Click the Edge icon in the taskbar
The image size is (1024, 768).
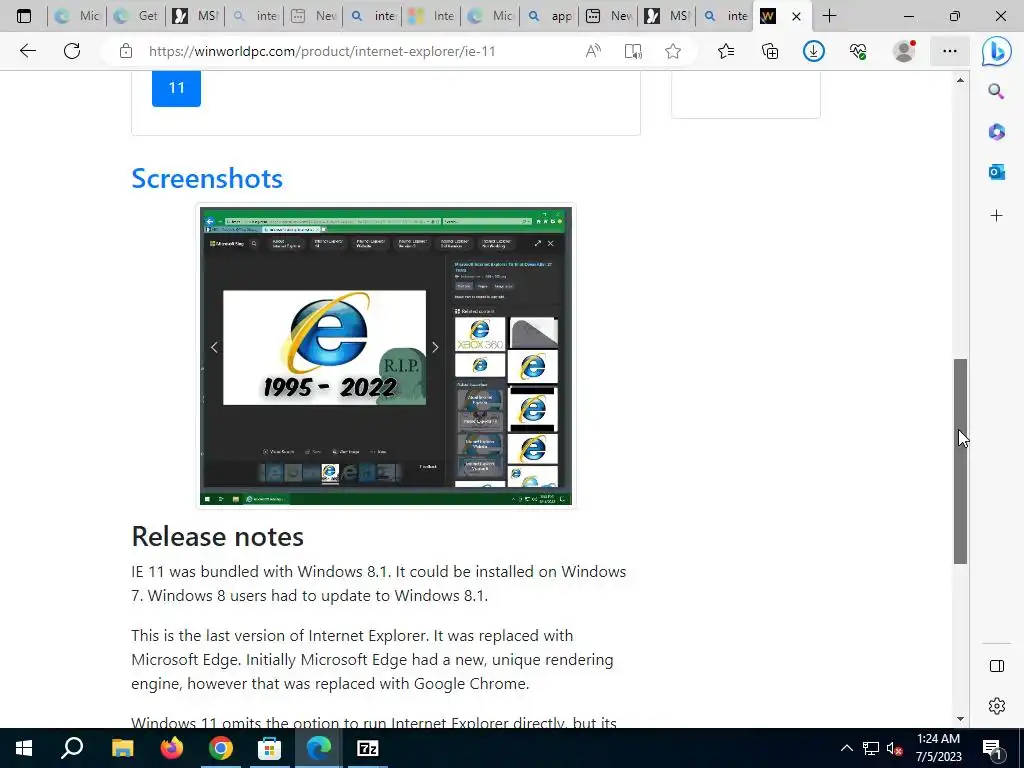click(319, 748)
